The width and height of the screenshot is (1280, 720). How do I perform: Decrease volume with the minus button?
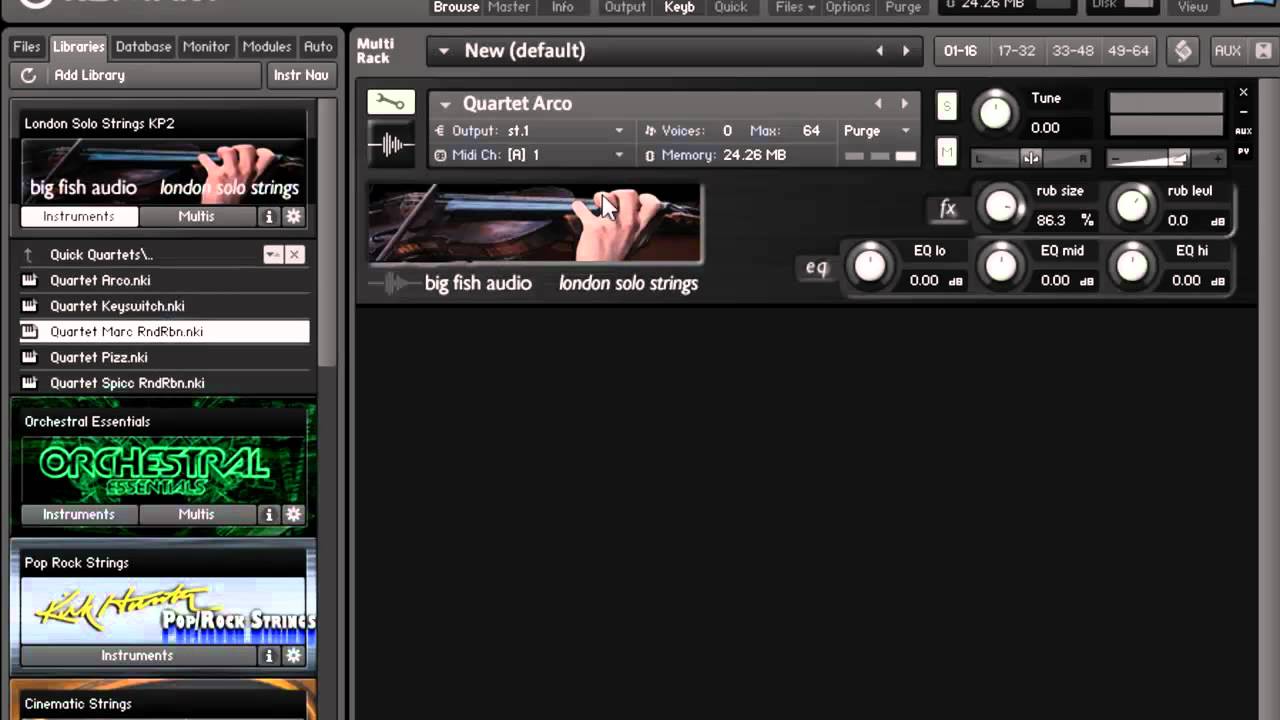coord(1116,158)
